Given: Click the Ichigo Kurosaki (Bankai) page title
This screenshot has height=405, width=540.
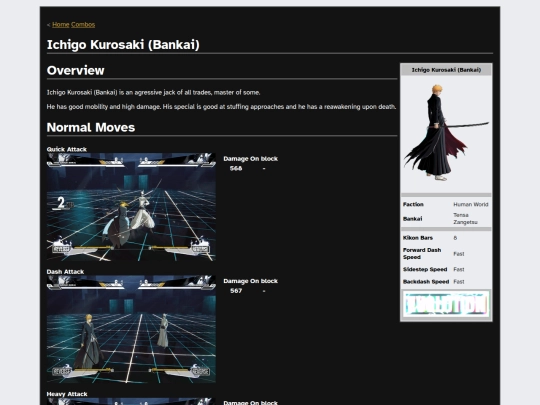Looking at the screenshot, I should click(x=123, y=45).
